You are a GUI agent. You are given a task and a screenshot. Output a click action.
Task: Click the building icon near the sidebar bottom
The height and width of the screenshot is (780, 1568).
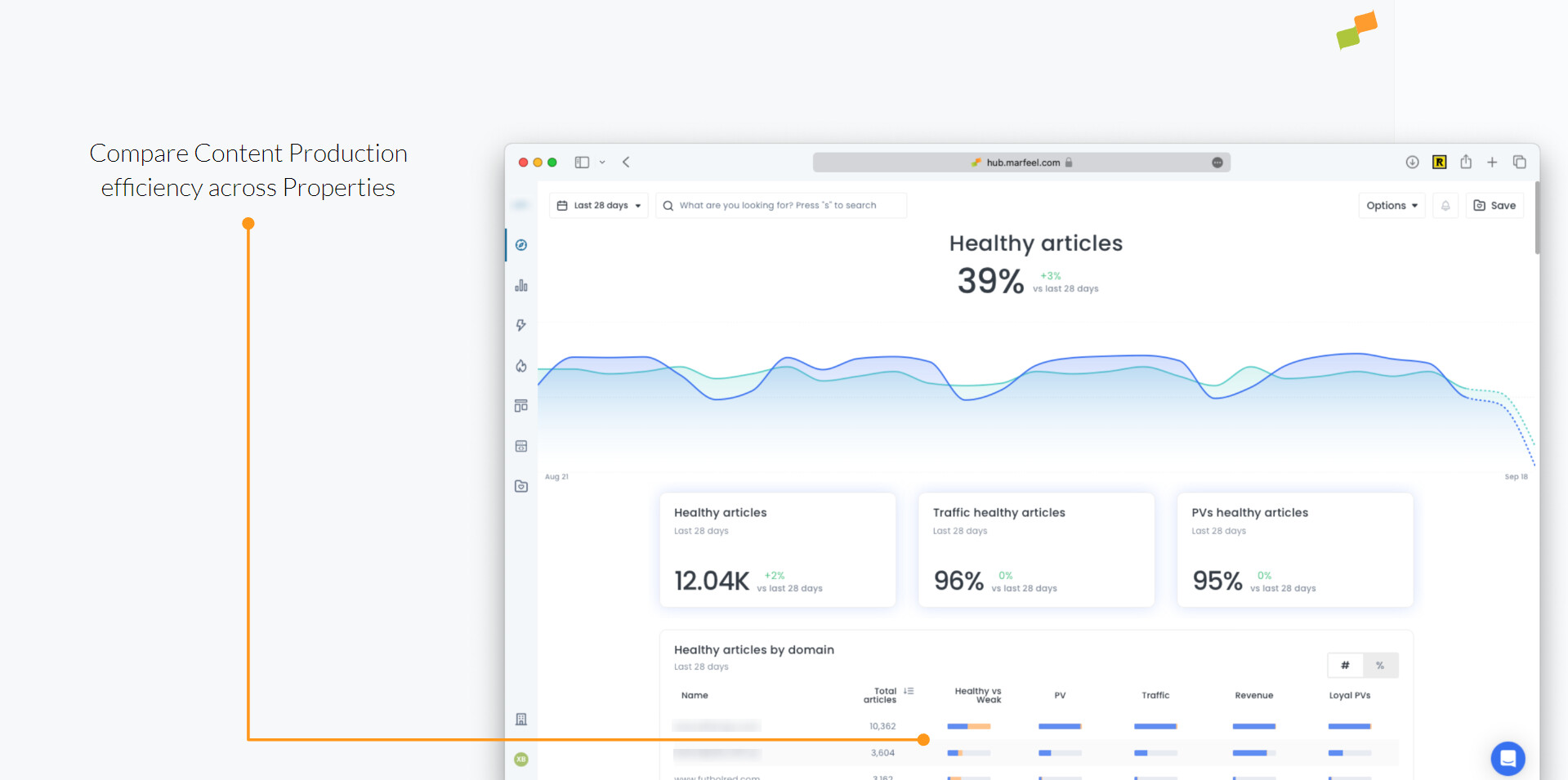point(520,719)
